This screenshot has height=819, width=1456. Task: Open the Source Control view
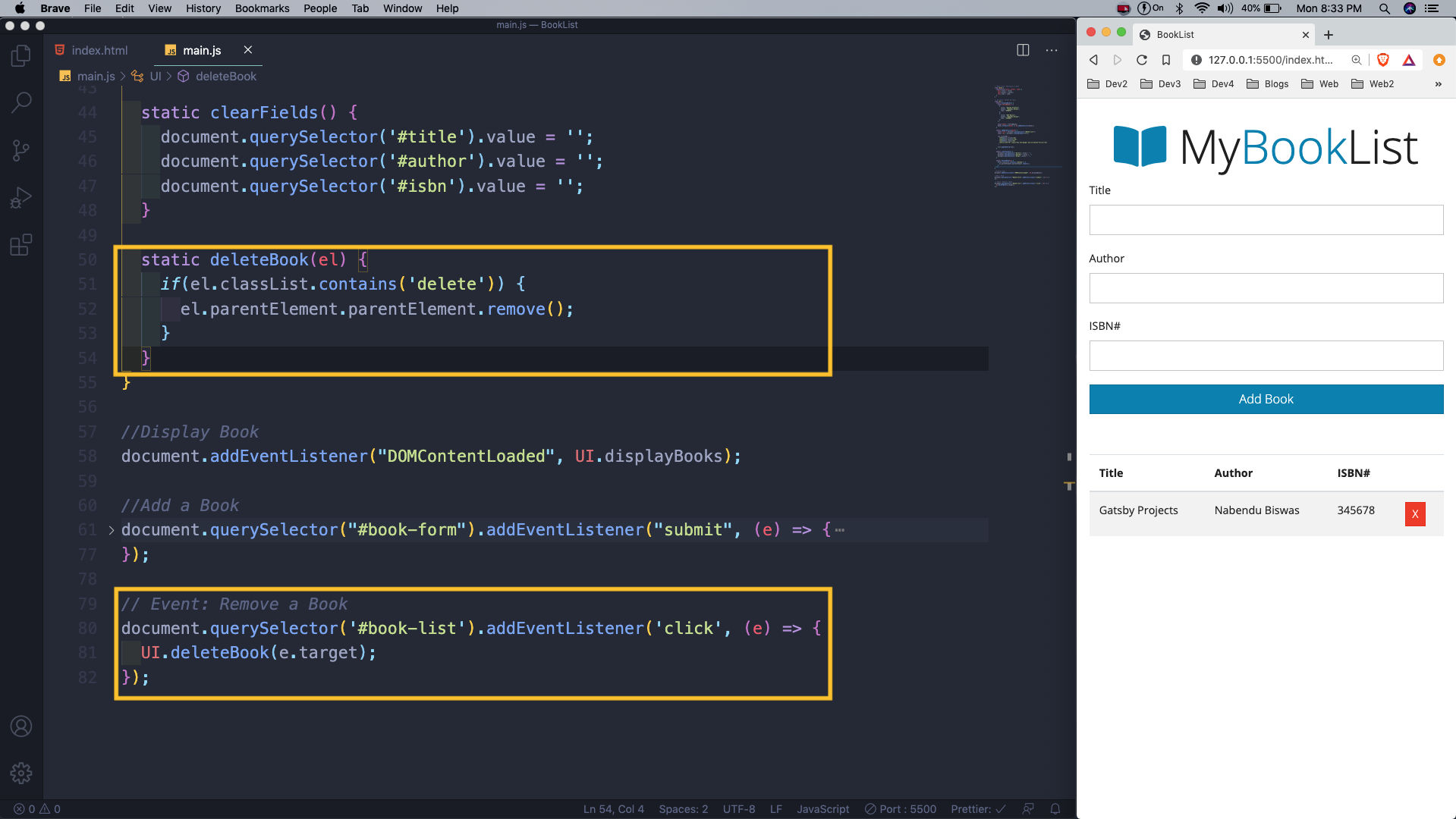tap(21, 150)
